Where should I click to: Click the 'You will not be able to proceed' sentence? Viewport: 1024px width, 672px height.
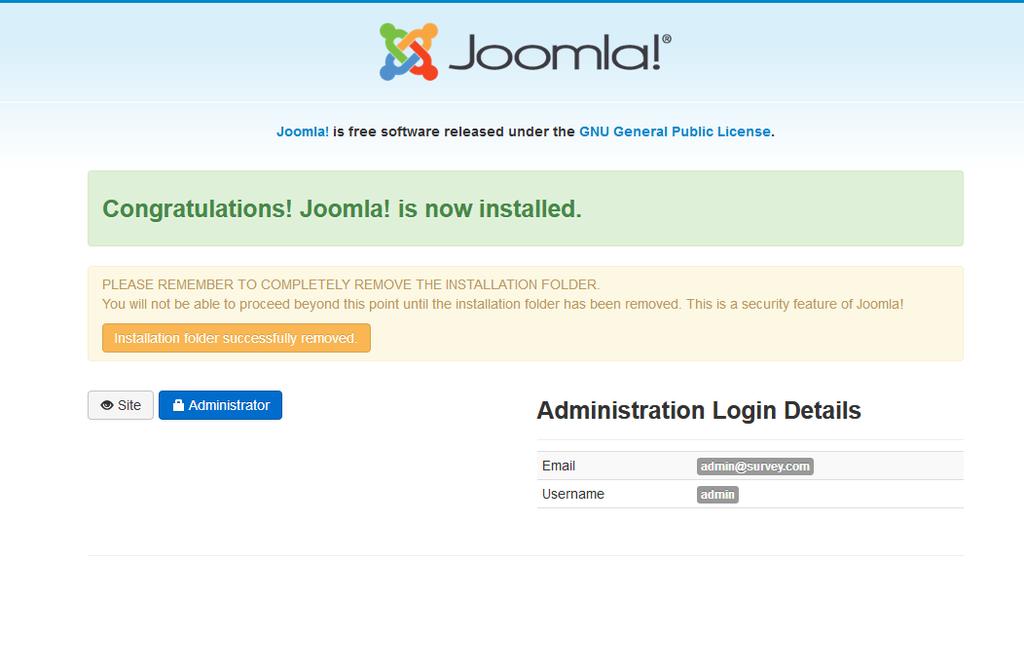pyautogui.click(x=503, y=304)
